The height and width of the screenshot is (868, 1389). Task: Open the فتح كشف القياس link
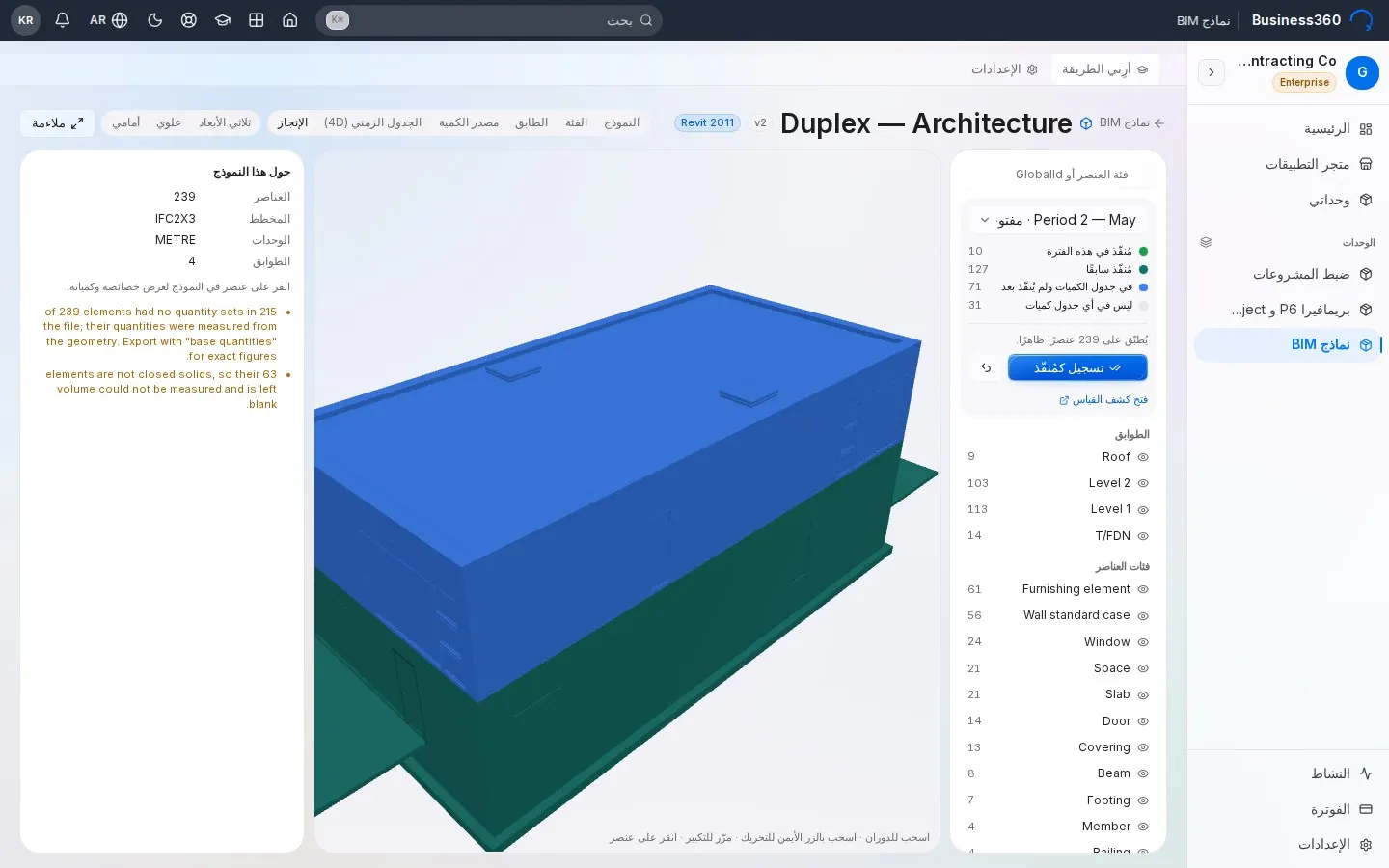tap(1103, 399)
